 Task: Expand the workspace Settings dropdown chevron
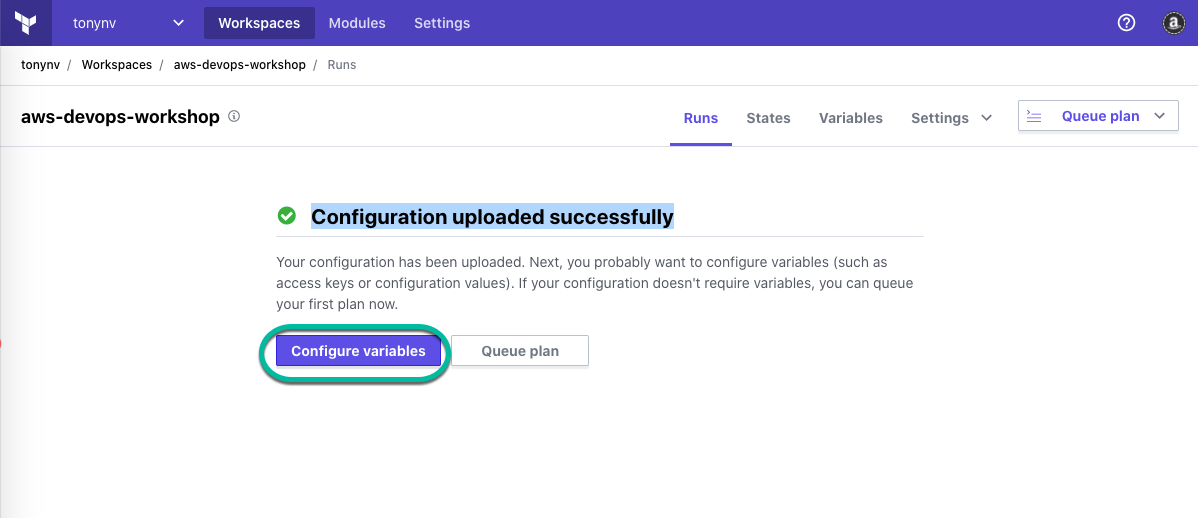(986, 118)
